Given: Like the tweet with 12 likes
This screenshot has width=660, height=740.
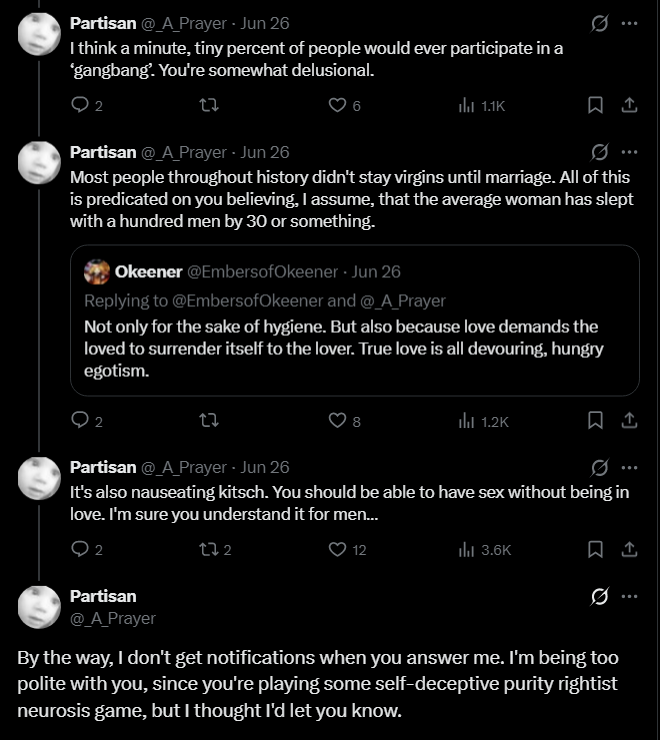Looking at the screenshot, I should coord(347,549).
